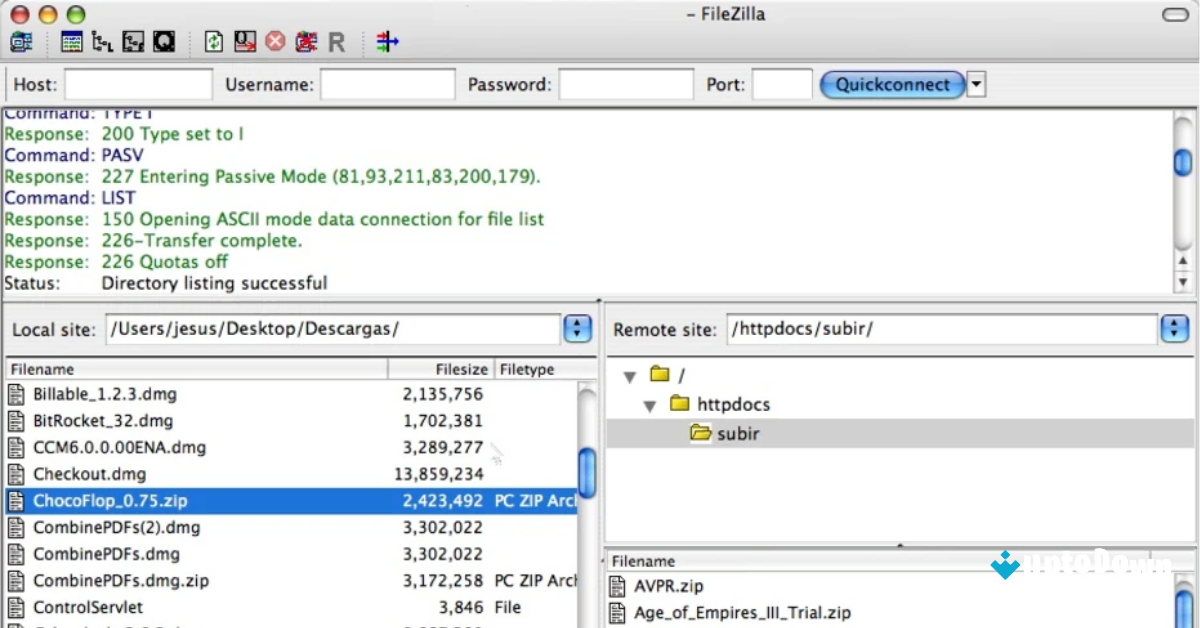Open the Quickconnect history dropdown
The width and height of the screenshot is (1200, 628).
click(x=975, y=85)
